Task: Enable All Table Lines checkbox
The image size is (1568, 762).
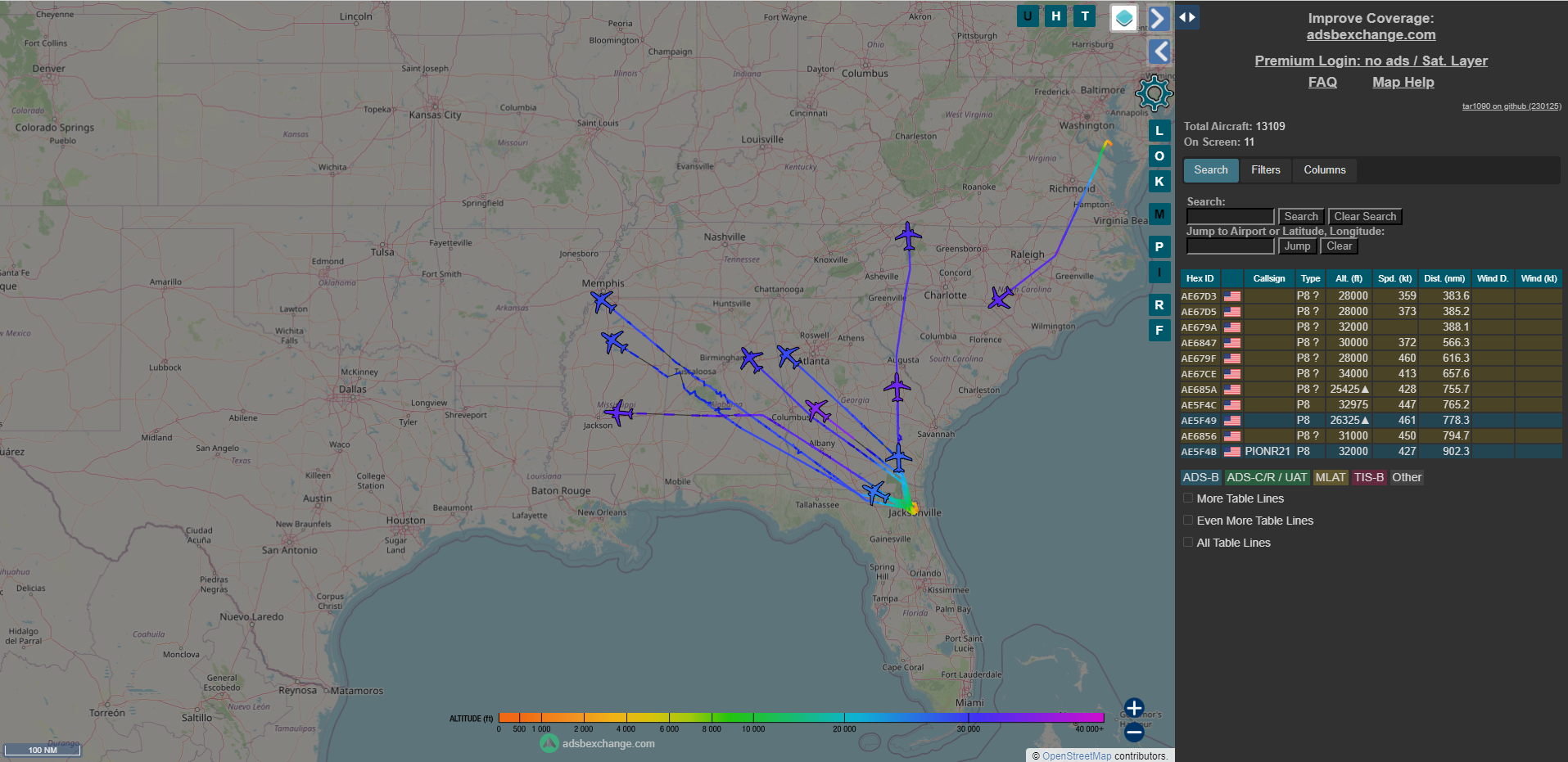Action: [x=1188, y=543]
